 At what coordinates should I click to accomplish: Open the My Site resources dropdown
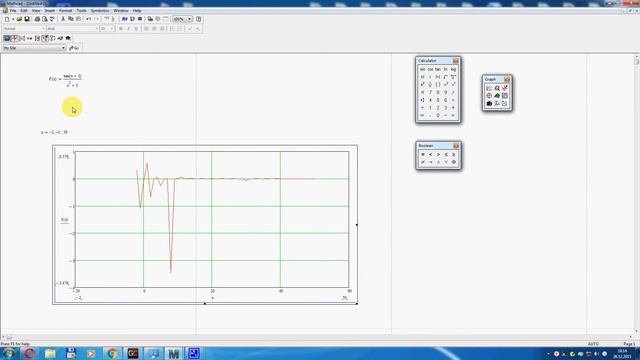[x=63, y=48]
